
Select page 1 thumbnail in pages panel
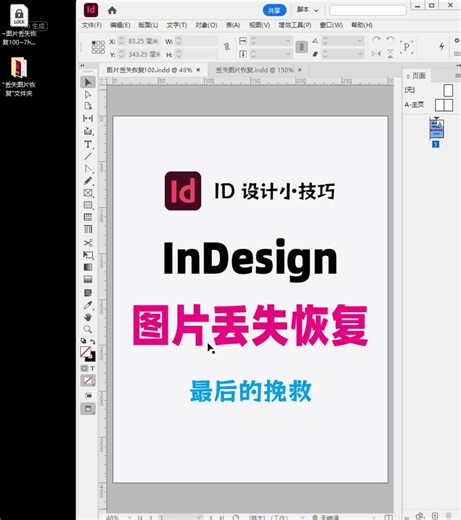(x=436, y=129)
